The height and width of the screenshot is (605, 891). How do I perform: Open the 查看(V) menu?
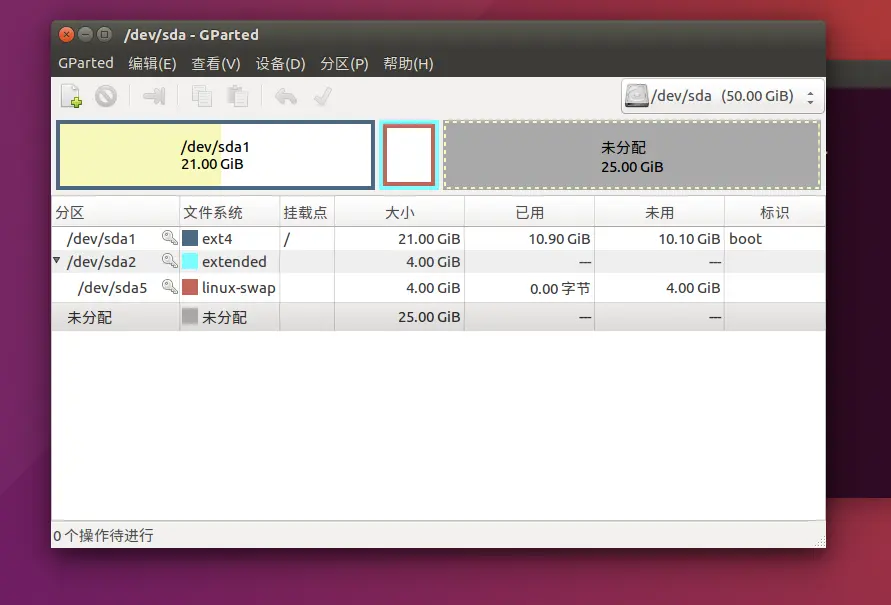click(x=216, y=63)
